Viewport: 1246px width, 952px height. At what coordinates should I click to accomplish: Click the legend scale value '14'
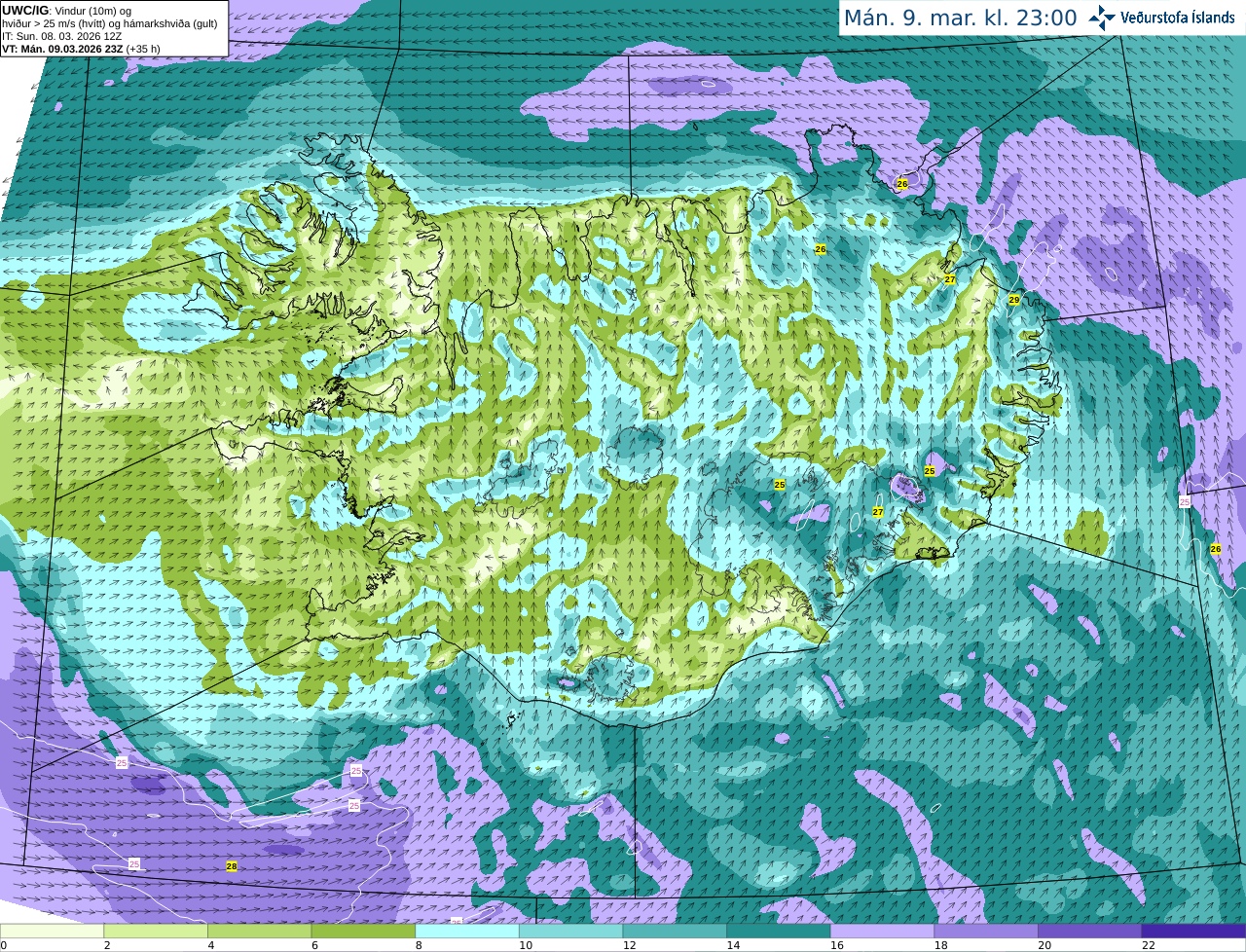(733, 945)
